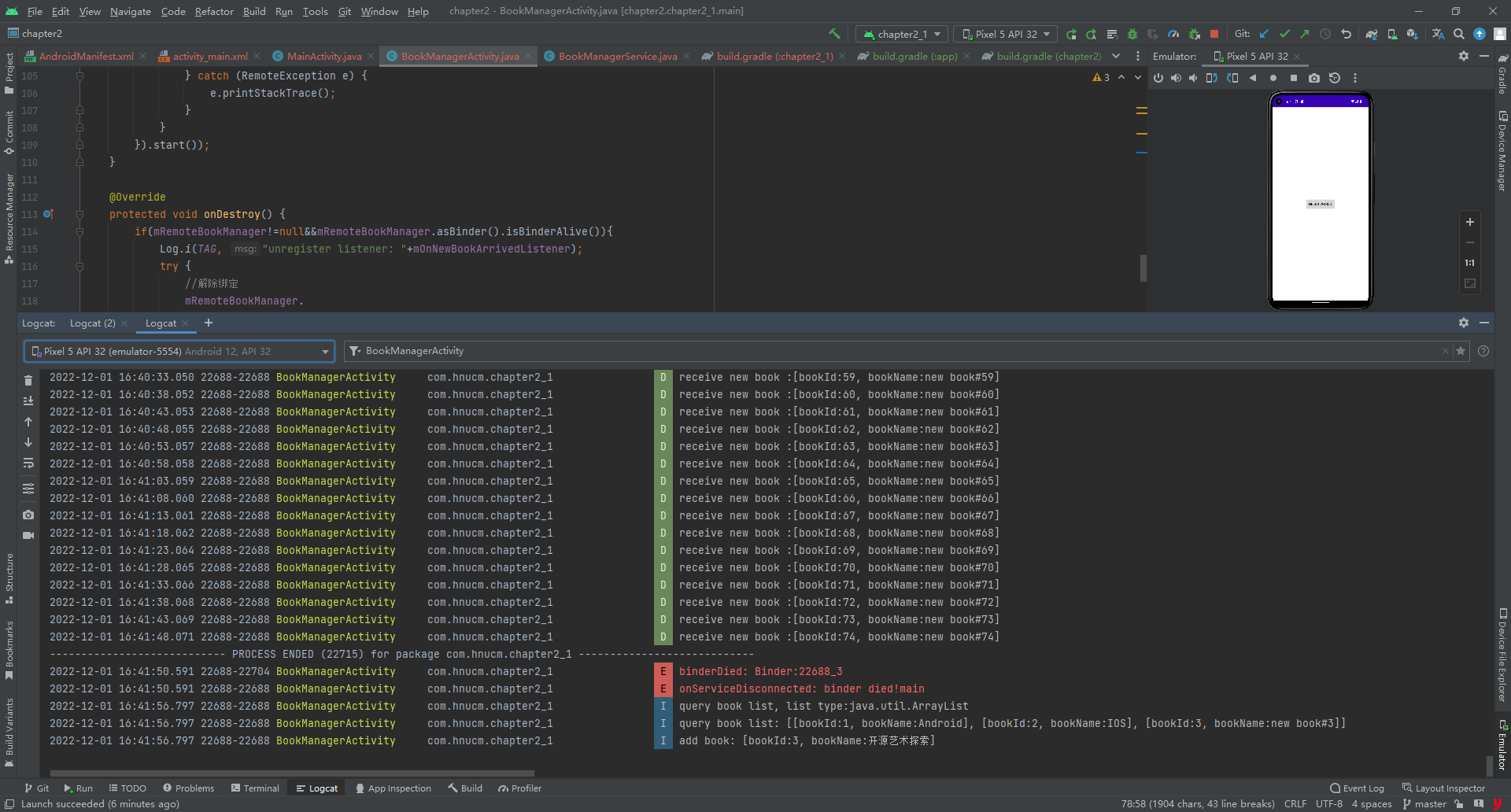Open editor tabs three-dot options menu

tap(1138, 56)
